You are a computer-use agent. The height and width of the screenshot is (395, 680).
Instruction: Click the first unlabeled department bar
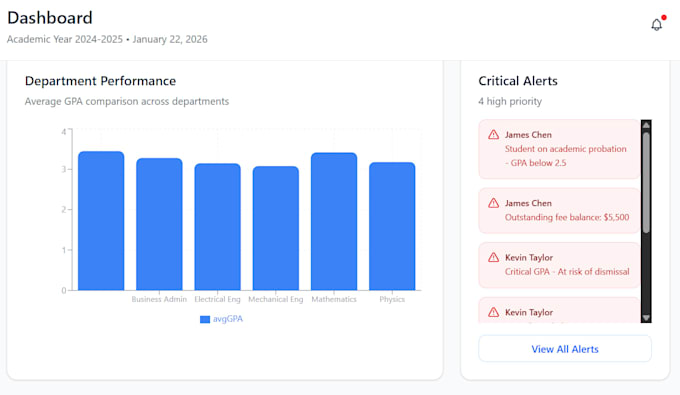(101, 221)
